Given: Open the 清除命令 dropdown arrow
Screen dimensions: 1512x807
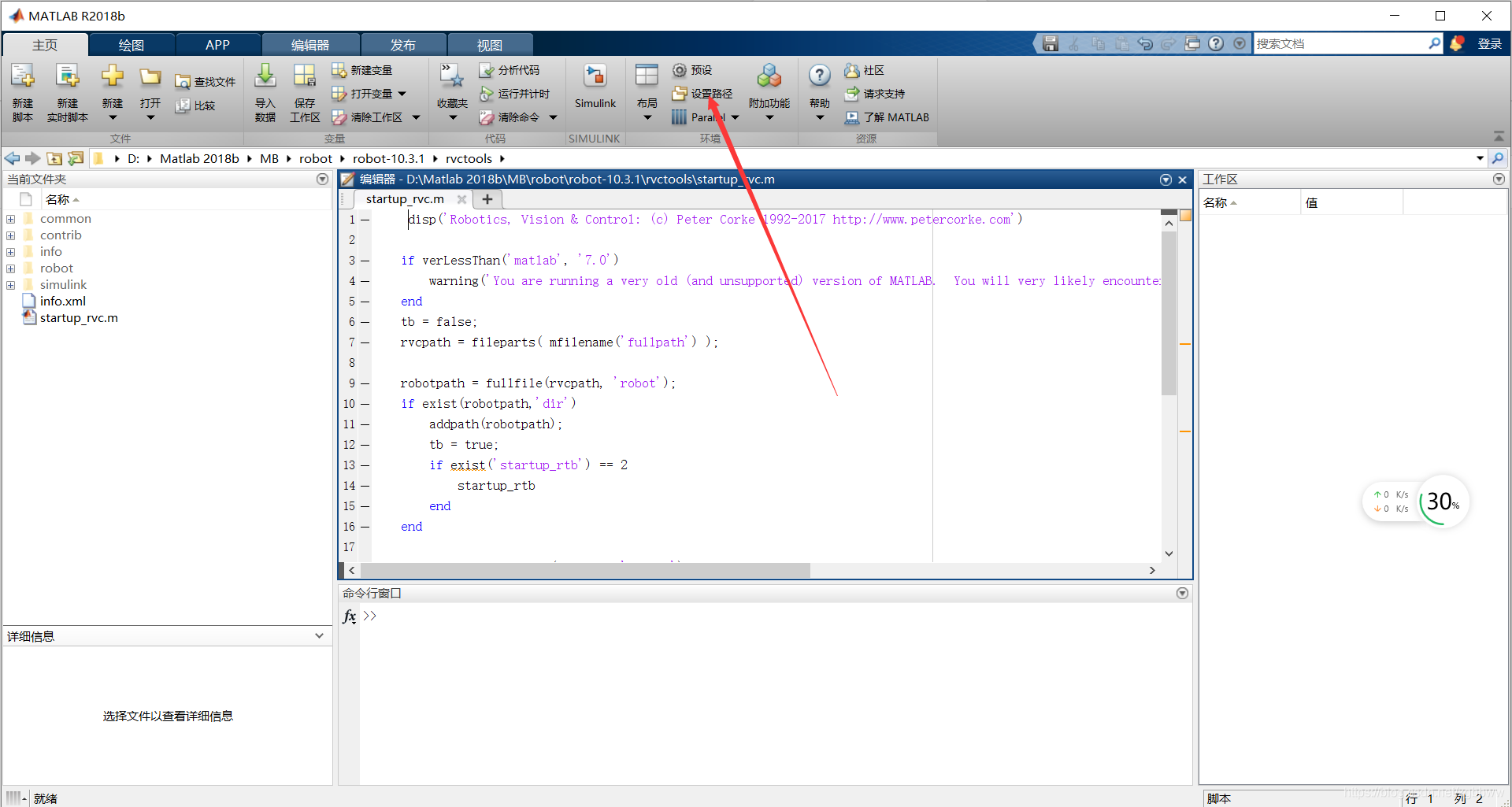Looking at the screenshot, I should tap(554, 117).
